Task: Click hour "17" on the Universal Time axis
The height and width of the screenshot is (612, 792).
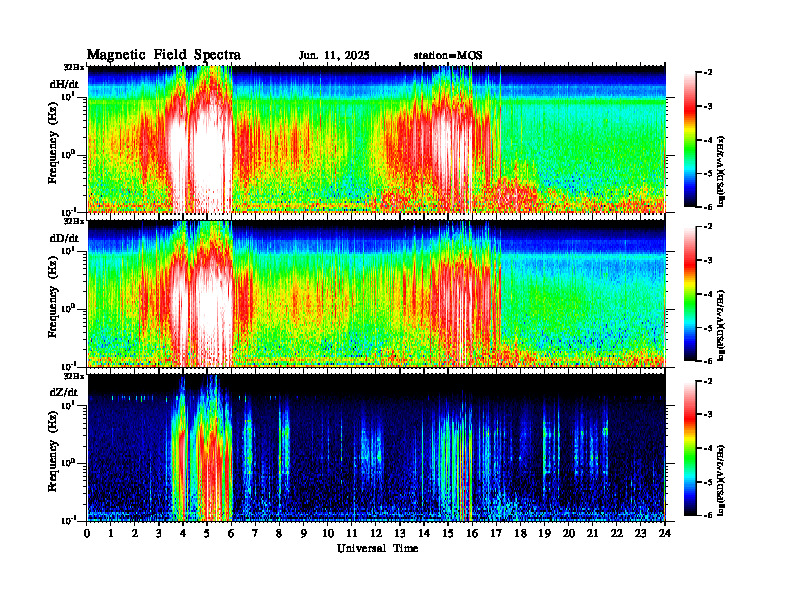Action: 497,533
